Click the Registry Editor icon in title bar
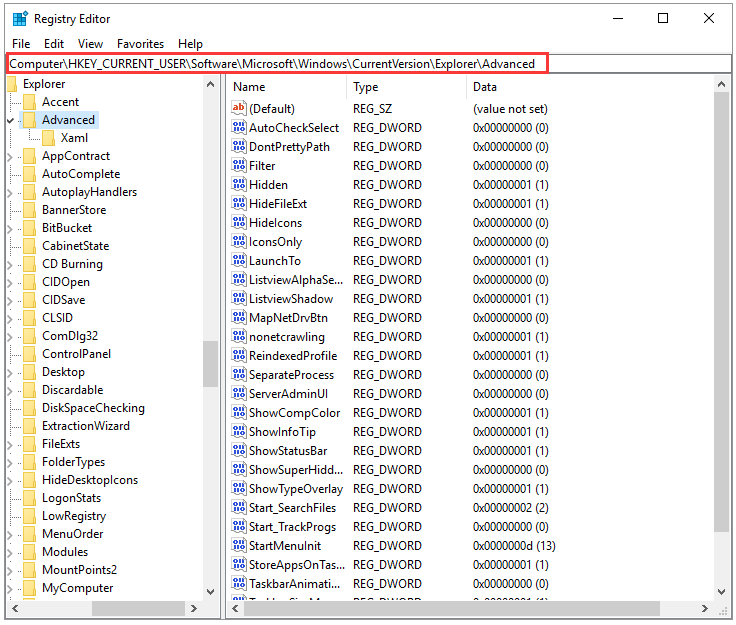This screenshot has width=736, height=625. (19, 18)
